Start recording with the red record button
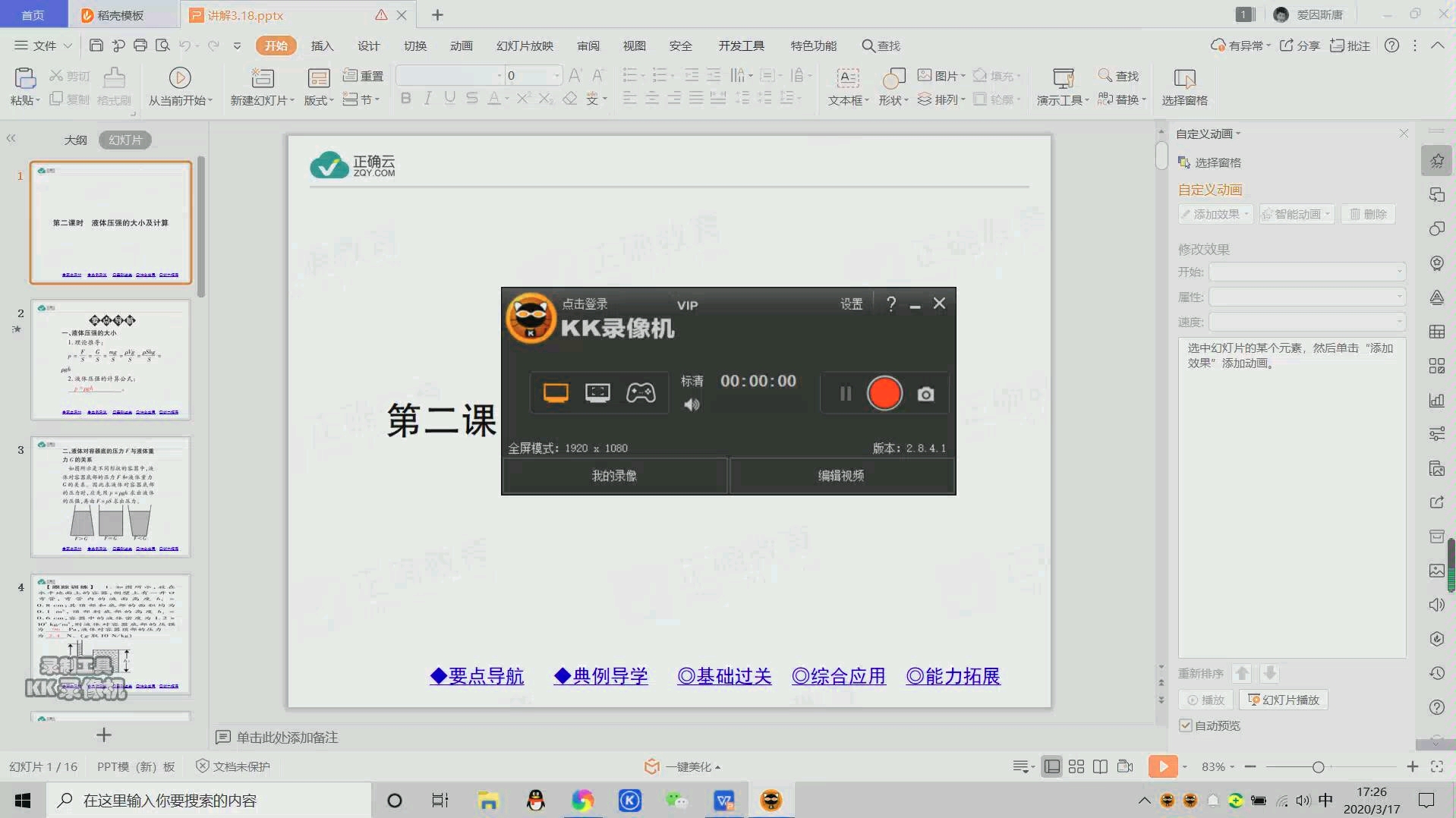 (x=884, y=393)
